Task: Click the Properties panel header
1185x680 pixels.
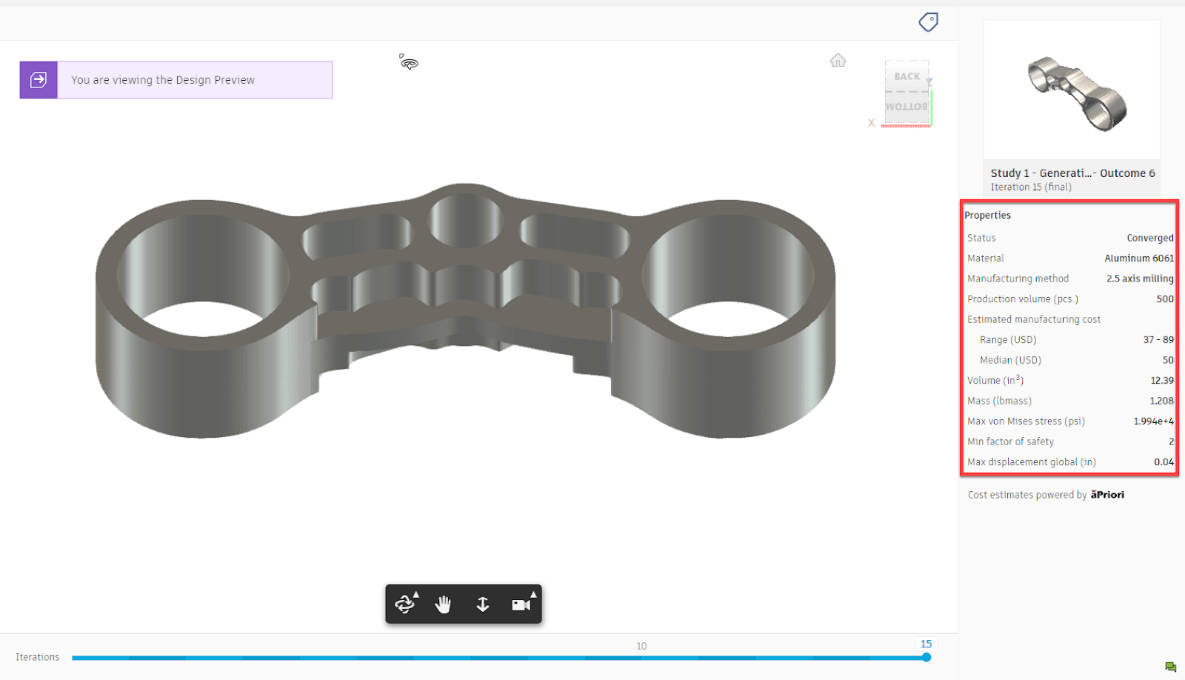Action: [x=988, y=215]
